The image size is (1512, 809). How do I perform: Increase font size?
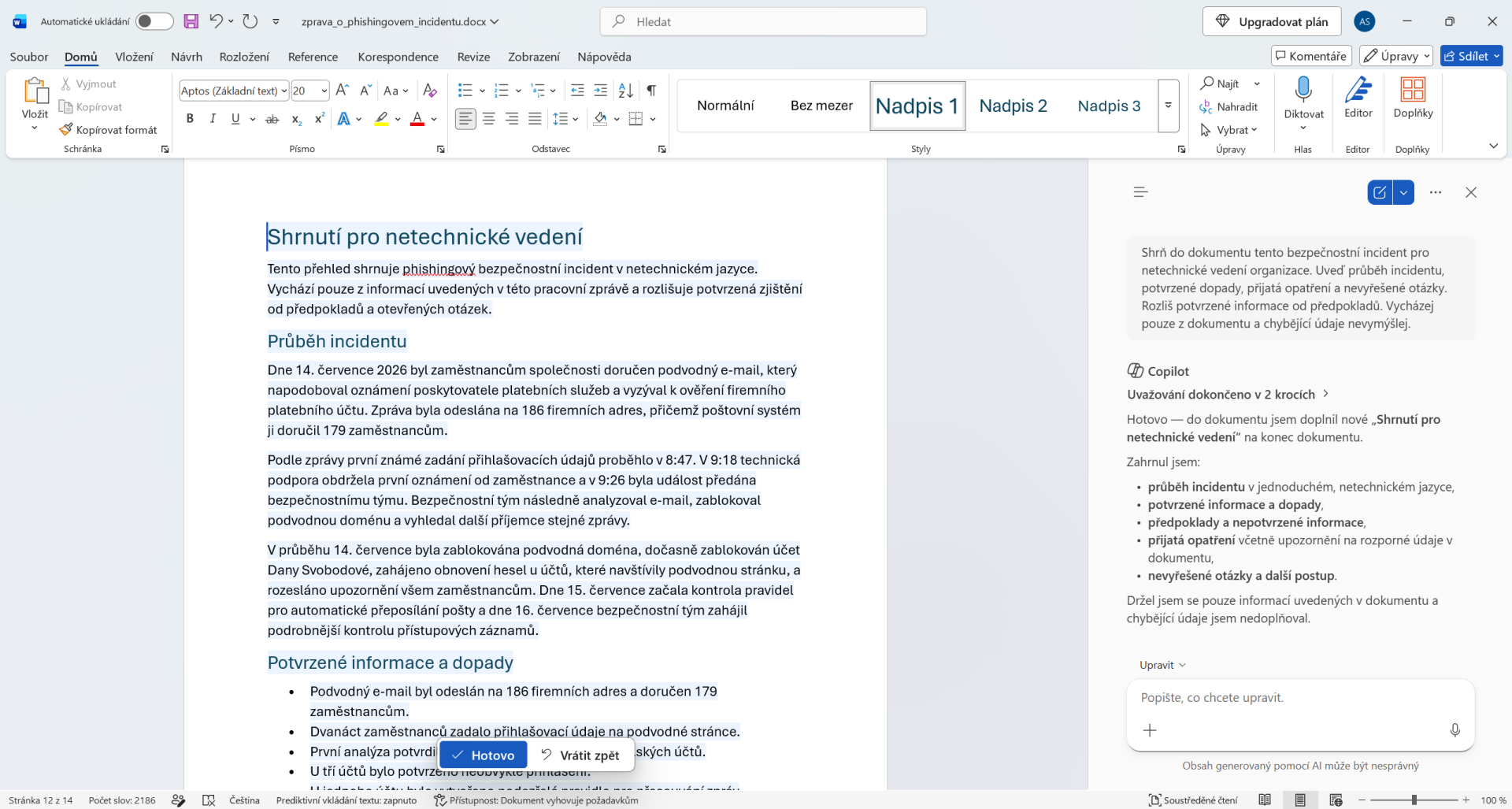click(x=342, y=91)
